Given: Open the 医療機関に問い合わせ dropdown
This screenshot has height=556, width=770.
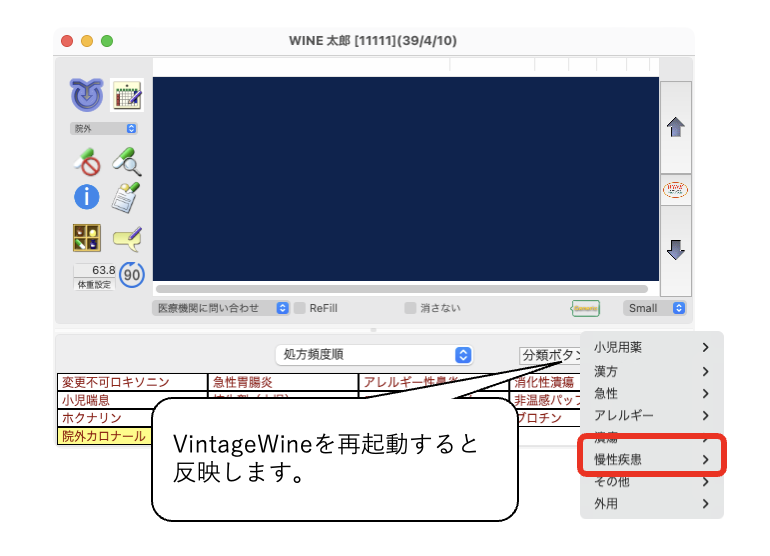Looking at the screenshot, I should tap(220, 308).
